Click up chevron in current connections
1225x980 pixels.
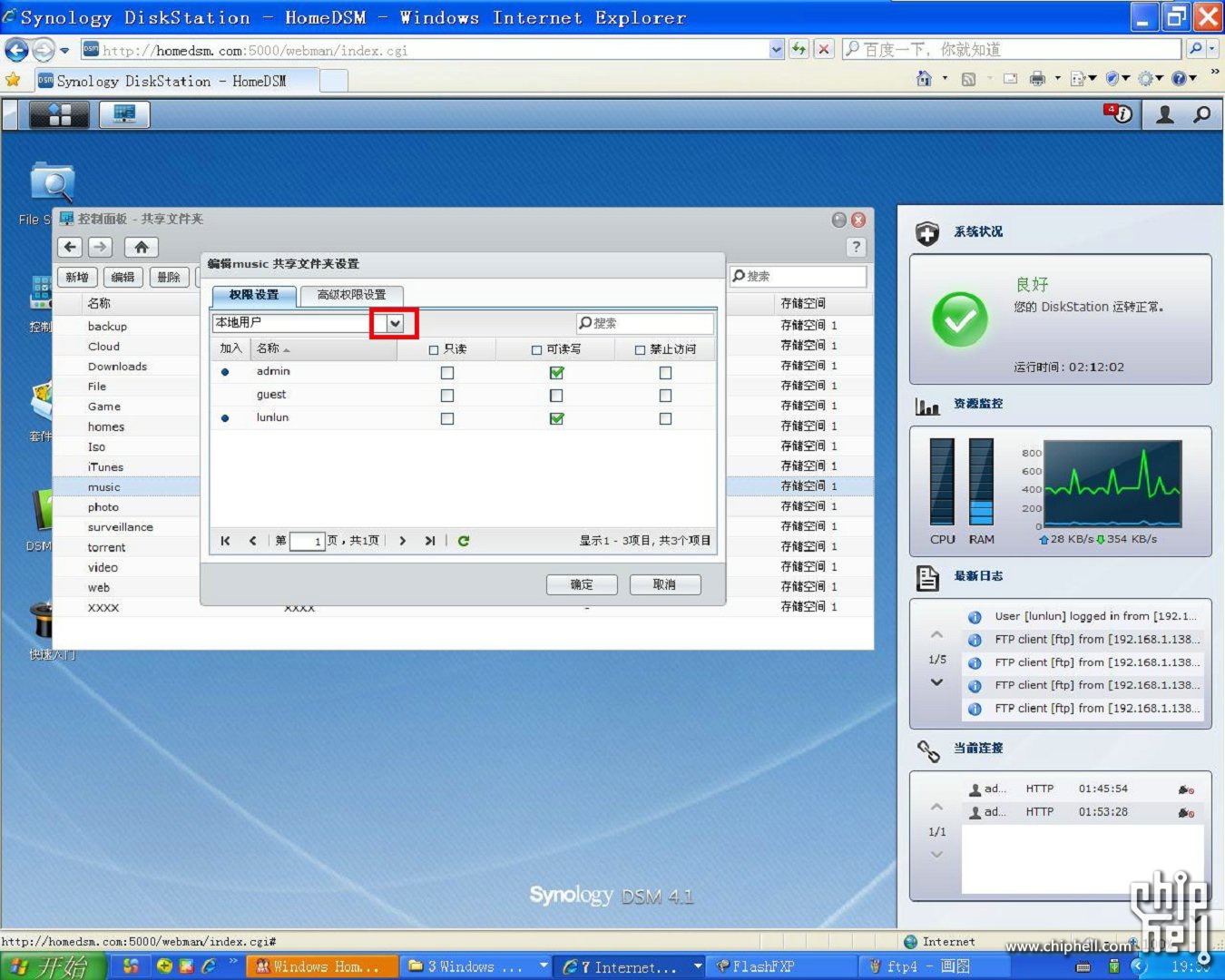[x=937, y=807]
